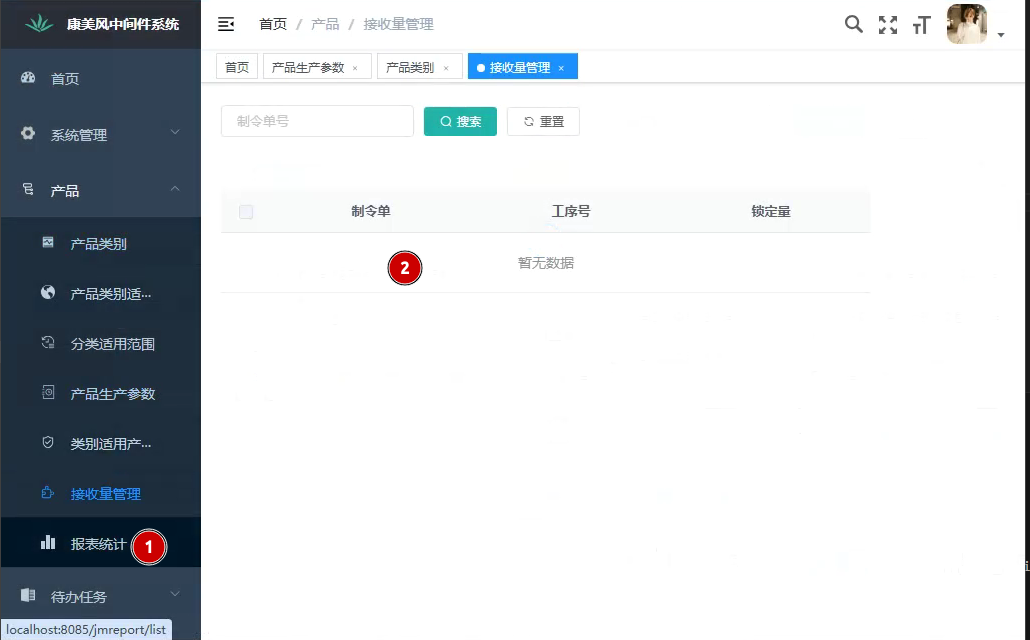The image size is (1030, 640).
Task: Click the 报表统计 bar chart icon
Action: coord(48,543)
